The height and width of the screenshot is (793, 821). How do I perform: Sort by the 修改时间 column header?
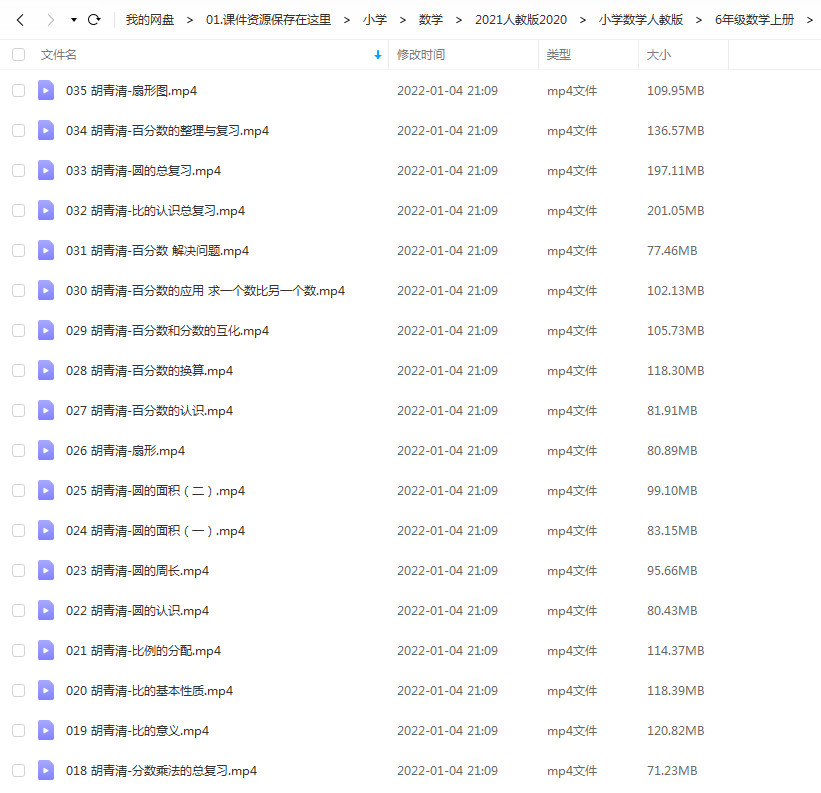coord(421,54)
